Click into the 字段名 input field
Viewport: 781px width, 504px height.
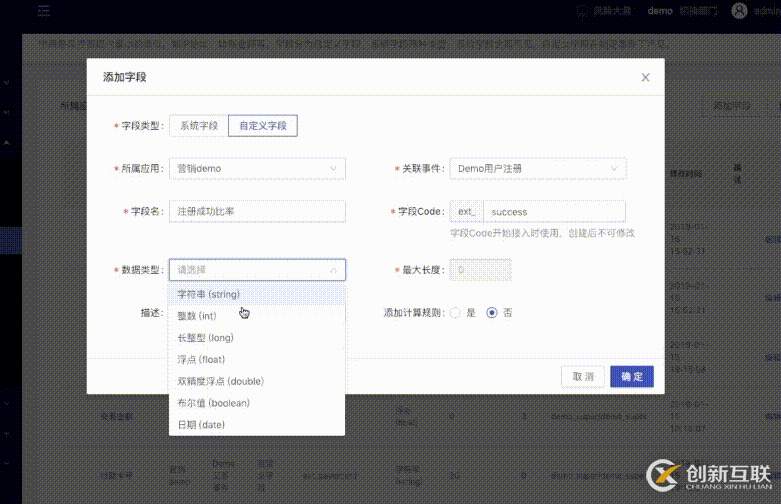[257, 211]
